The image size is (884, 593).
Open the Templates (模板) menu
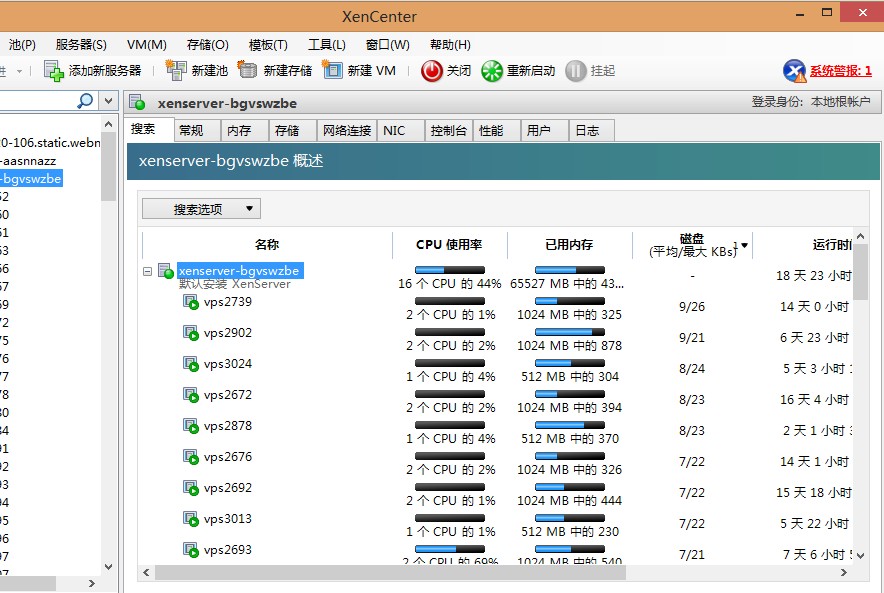coord(268,45)
